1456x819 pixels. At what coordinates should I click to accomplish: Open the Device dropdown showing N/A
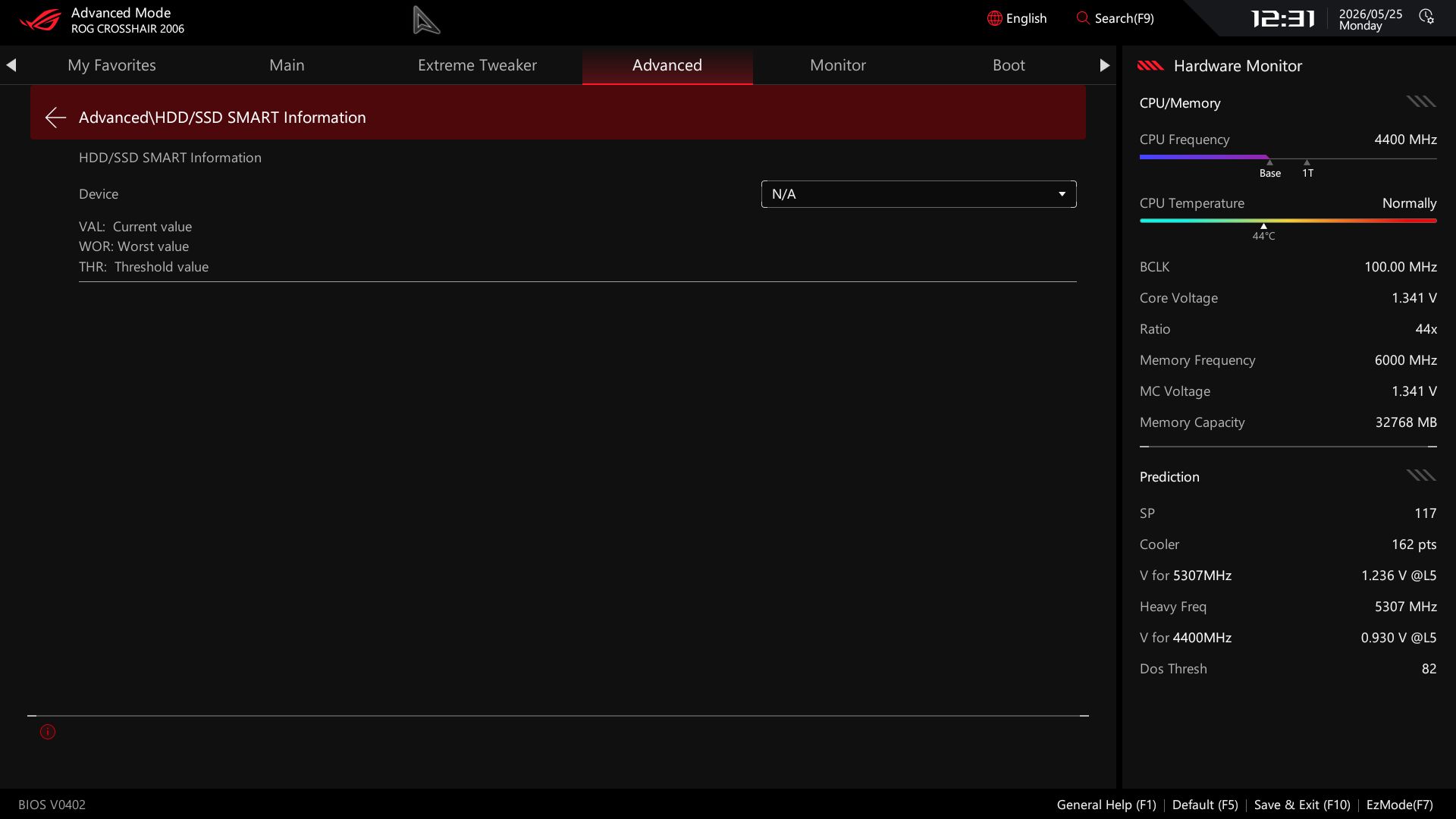tap(918, 194)
